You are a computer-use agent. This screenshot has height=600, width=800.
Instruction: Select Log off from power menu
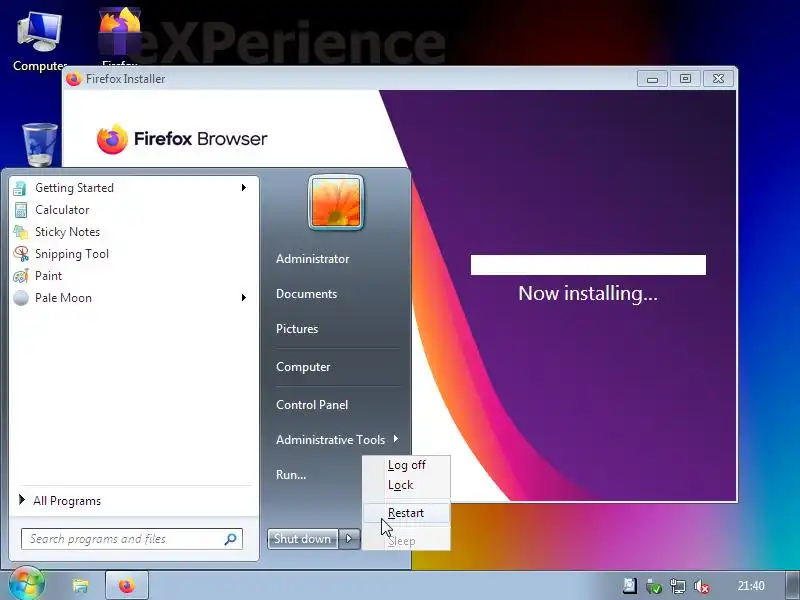pyautogui.click(x=406, y=465)
